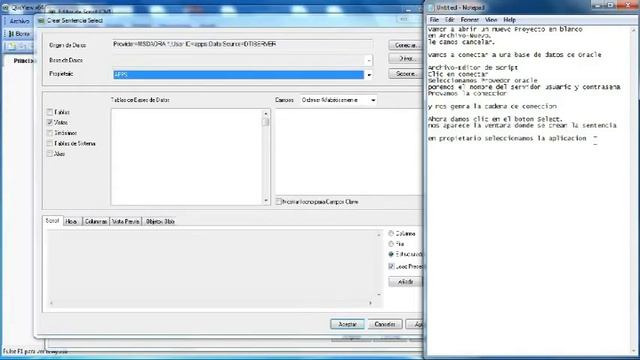Click the Driver button below Conectar
Screen dimensions: 640x360
point(405,59)
